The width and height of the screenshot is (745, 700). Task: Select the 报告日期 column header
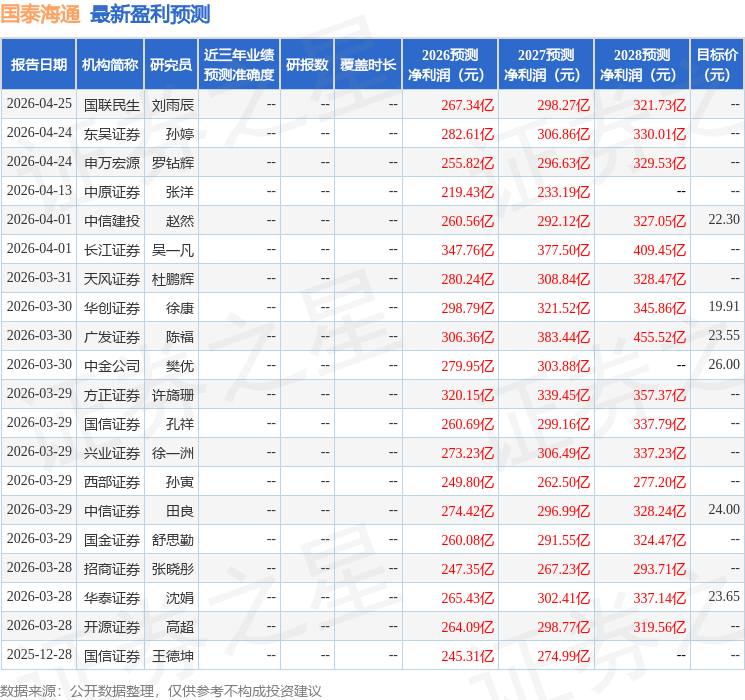coord(39,65)
